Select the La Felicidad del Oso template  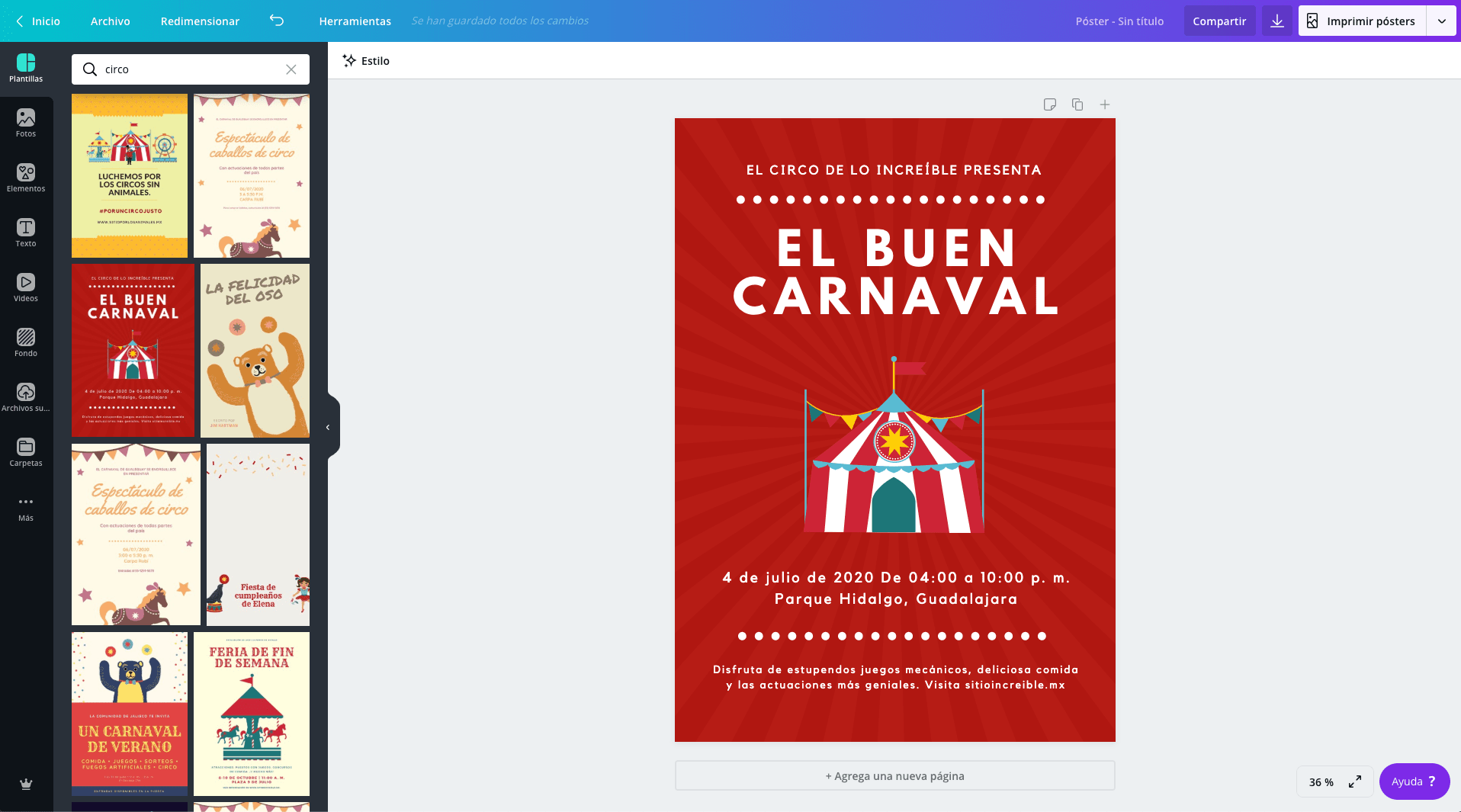[x=255, y=350]
